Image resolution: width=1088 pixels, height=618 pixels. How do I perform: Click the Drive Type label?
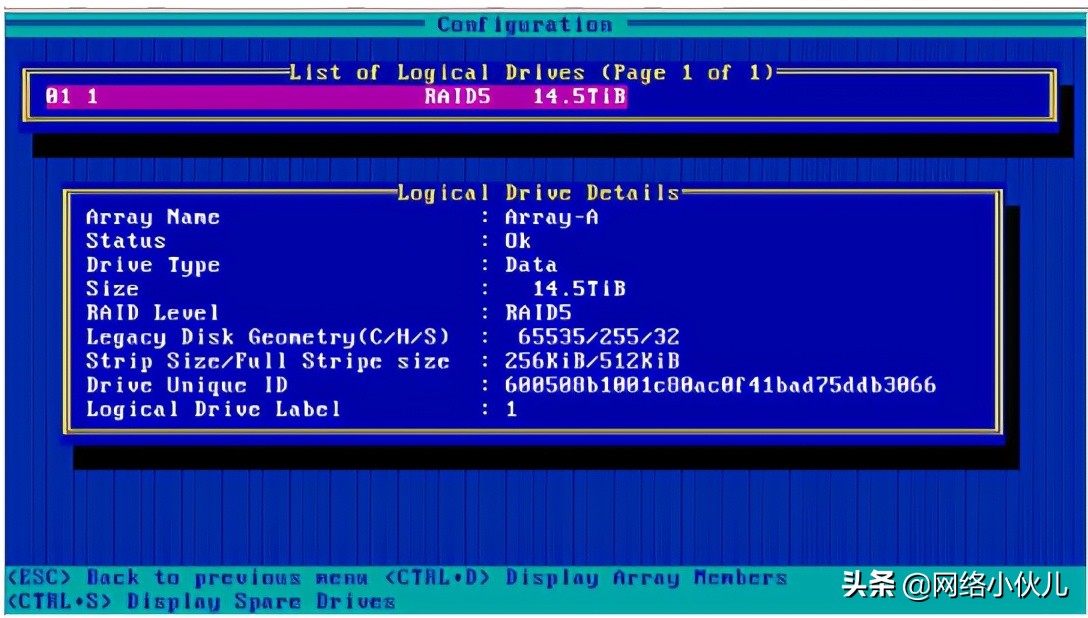point(153,266)
